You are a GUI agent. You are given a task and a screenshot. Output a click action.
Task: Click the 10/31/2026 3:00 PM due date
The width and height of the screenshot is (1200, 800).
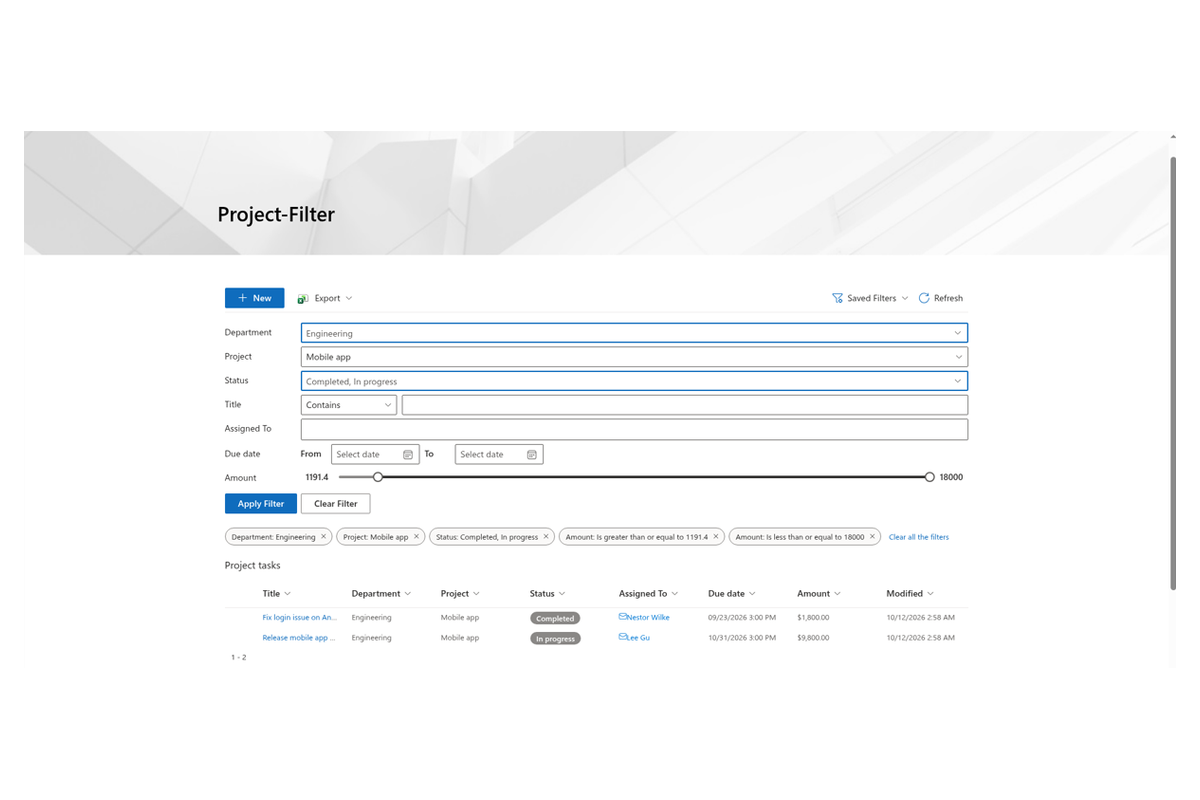[x=742, y=638]
